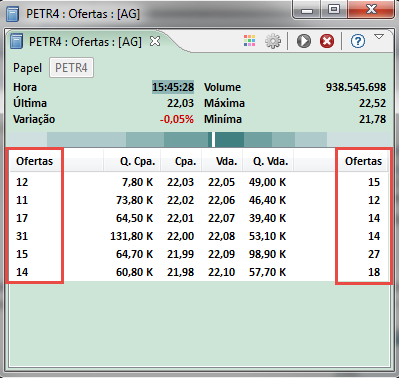Click the left Ofertas column header
Screen dimensions: 399x378
point(35,161)
